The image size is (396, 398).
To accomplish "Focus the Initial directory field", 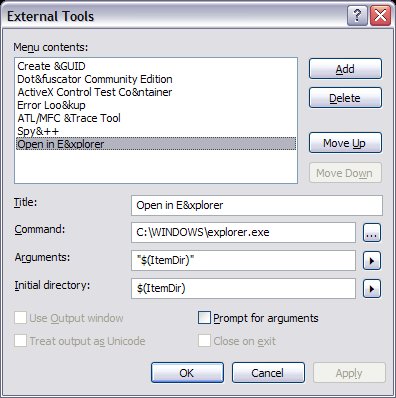I will 243,288.
